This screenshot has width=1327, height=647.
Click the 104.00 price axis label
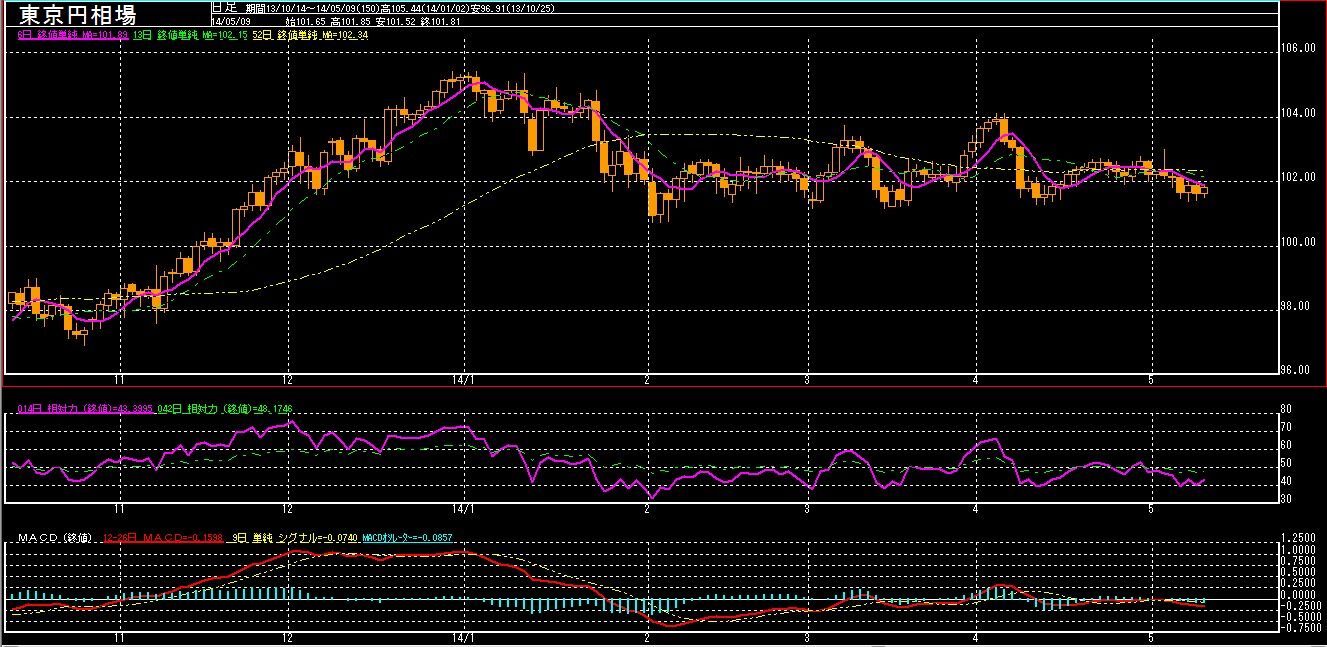click(1300, 113)
